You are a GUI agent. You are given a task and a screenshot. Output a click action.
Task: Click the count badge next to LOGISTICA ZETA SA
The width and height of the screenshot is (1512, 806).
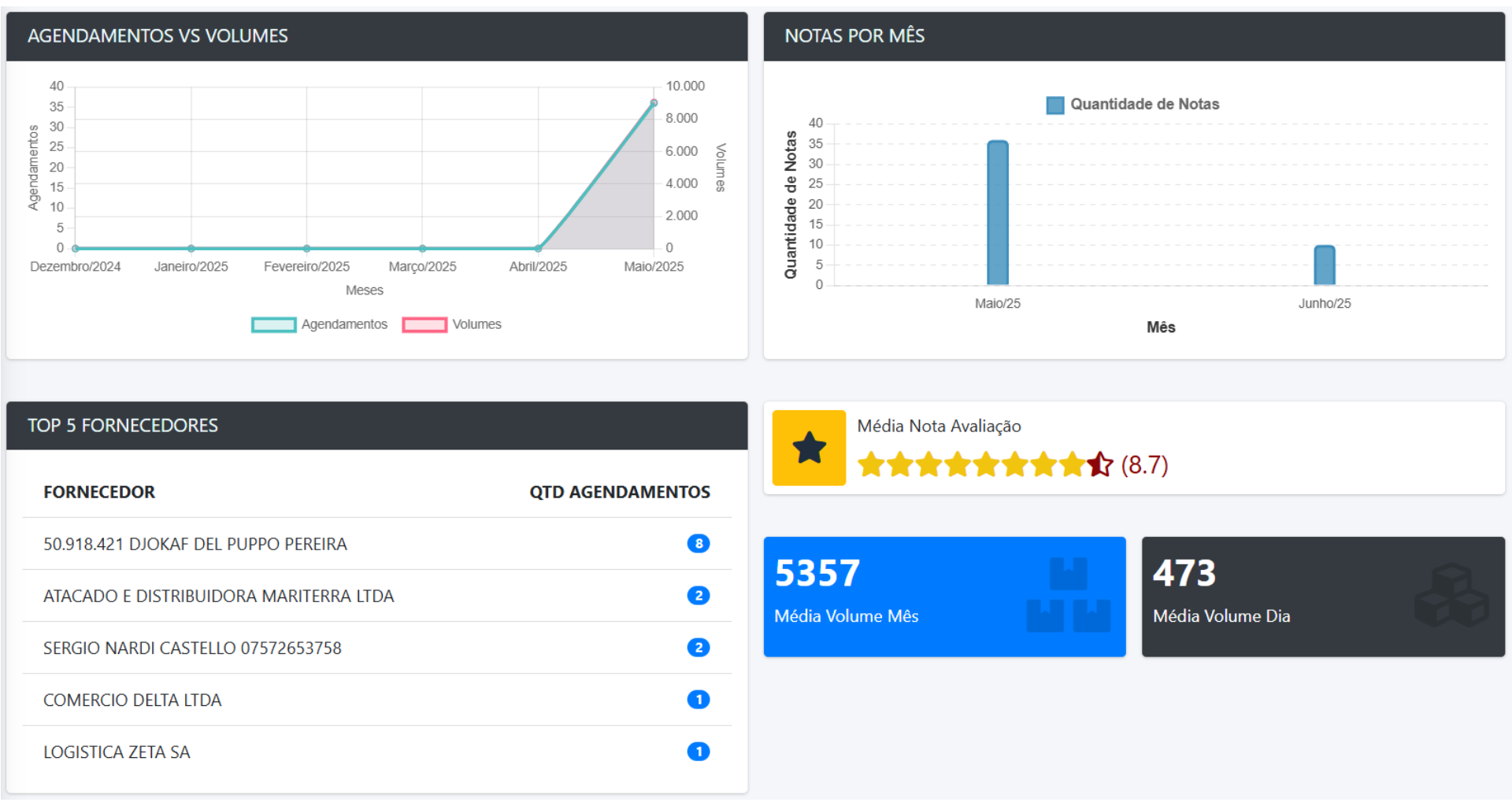[698, 752]
